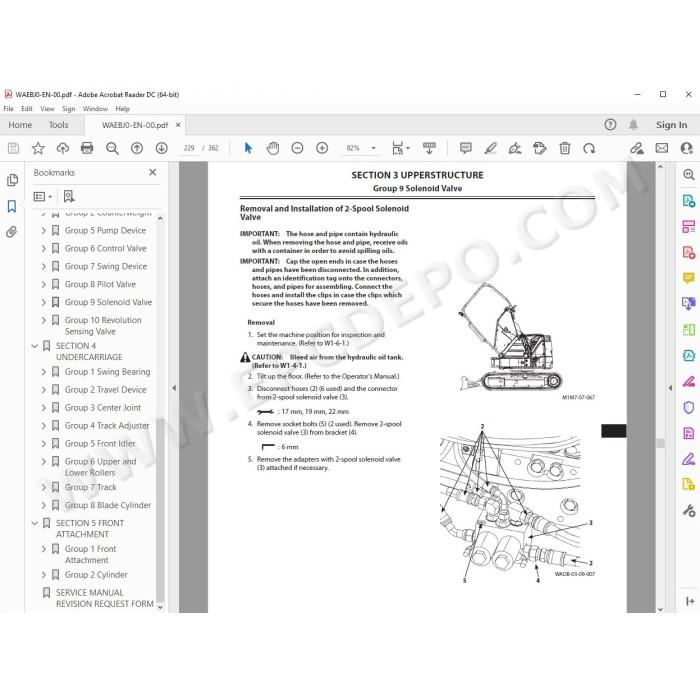Open the Help menu

tap(122, 108)
